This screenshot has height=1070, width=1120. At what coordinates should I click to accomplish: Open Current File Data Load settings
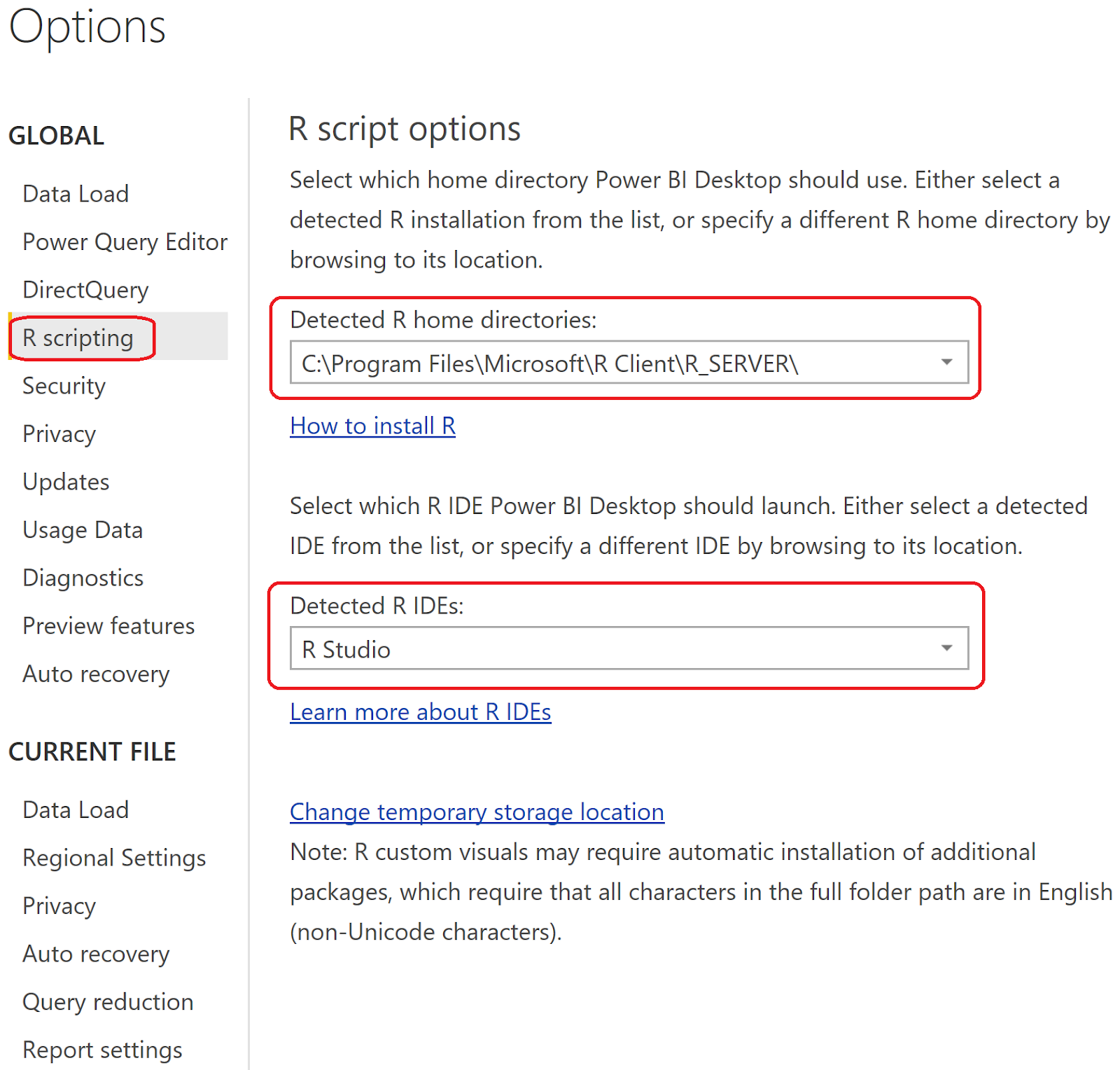point(76,810)
